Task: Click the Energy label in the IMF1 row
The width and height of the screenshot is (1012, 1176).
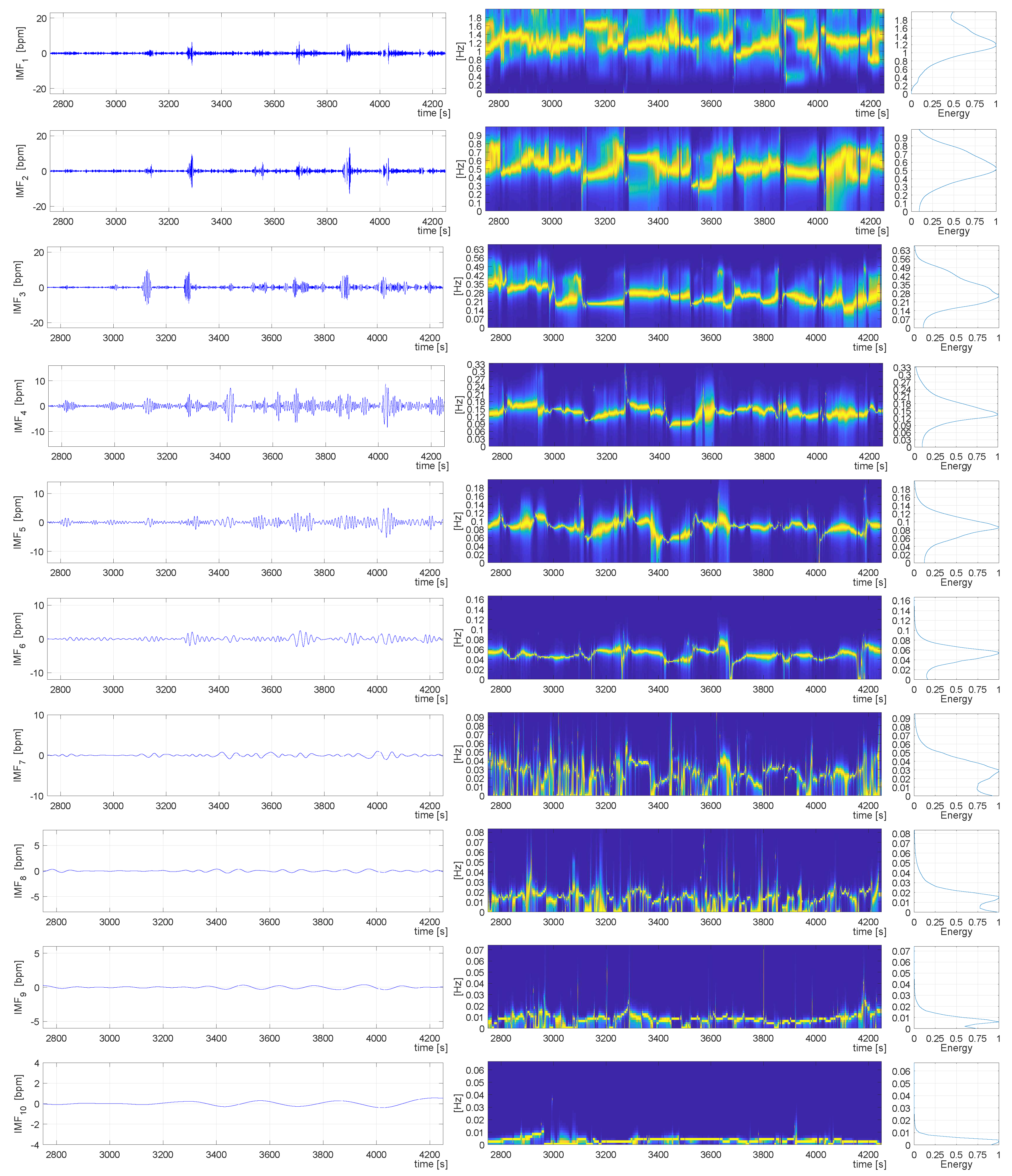Action: tap(953, 114)
